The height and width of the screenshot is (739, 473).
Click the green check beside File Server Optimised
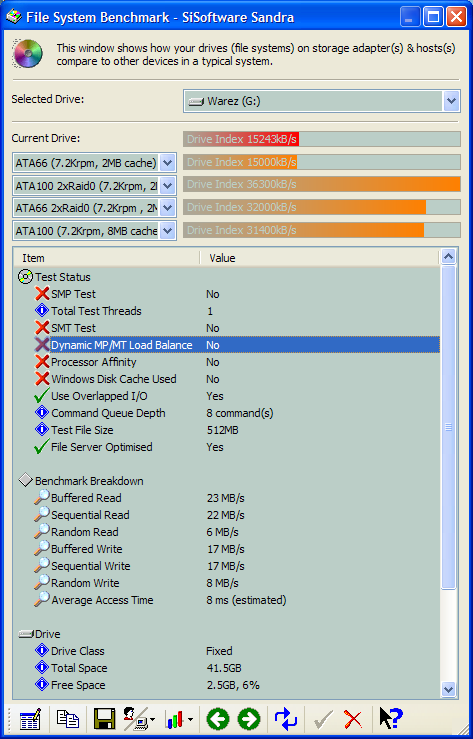tap(42, 446)
